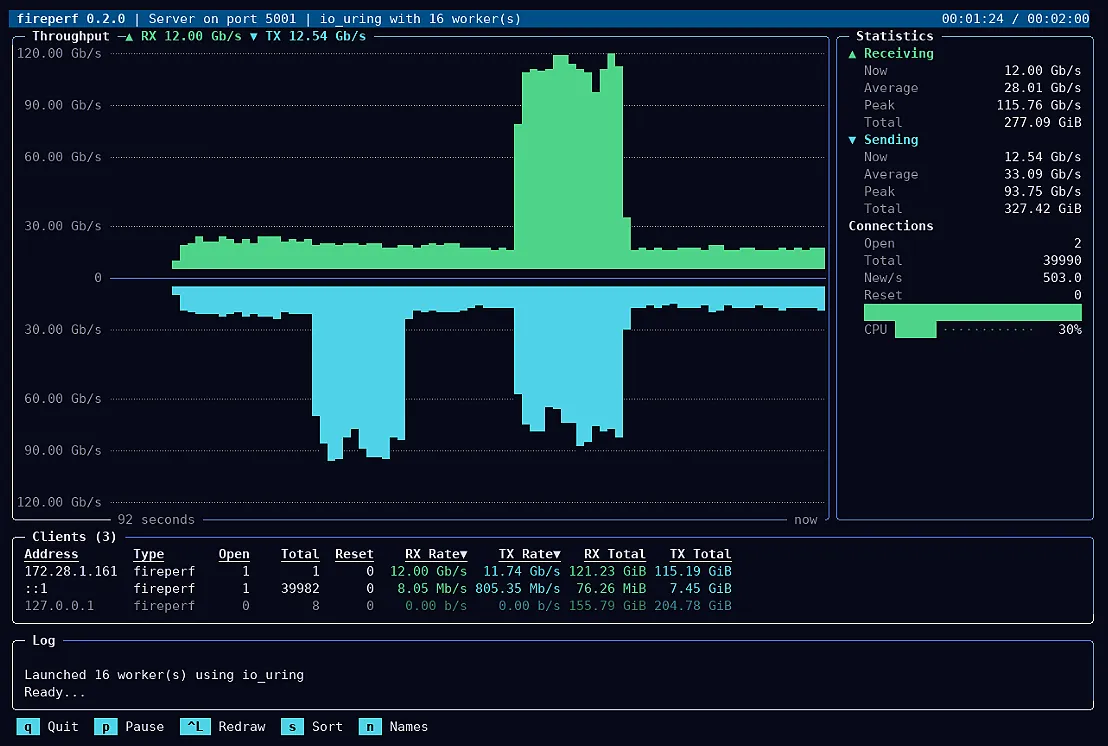The height and width of the screenshot is (746, 1108).
Task: Click the CPU 30% value
Action: tap(1070, 329)
